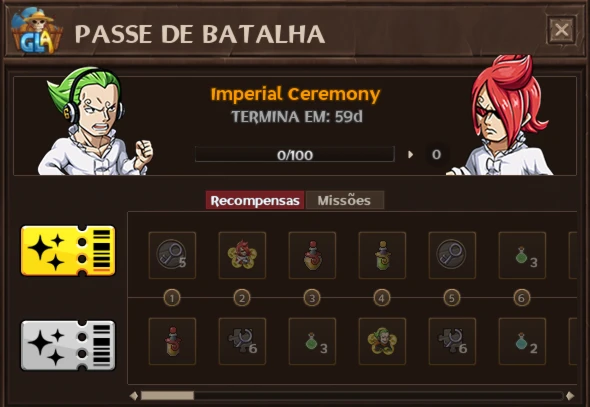The height and width of the screenshot is (407, 590).
Task: Select the green-haired character reward at level 4
Action: (382, 341)
